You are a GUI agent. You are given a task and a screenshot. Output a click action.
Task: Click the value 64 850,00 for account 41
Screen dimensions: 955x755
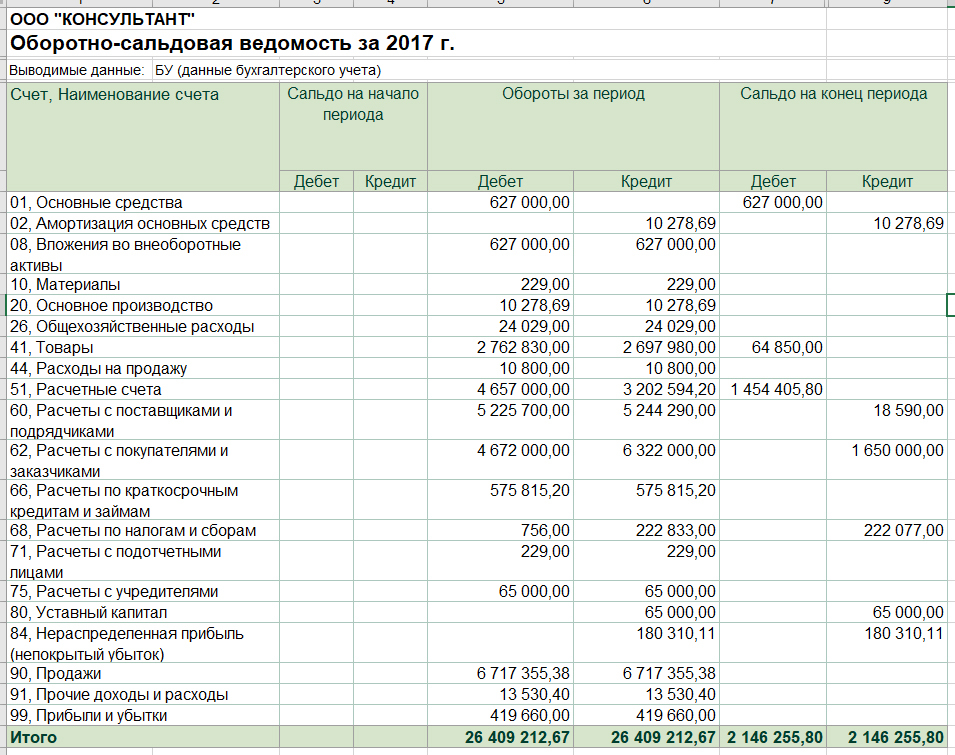point(787,347)
